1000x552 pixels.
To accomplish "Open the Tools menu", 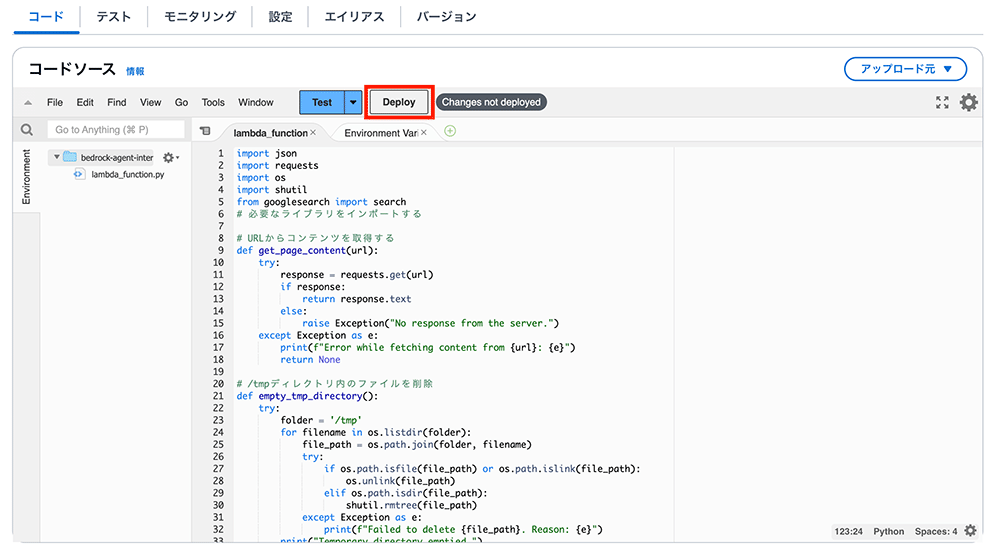I will pos(213,102).
